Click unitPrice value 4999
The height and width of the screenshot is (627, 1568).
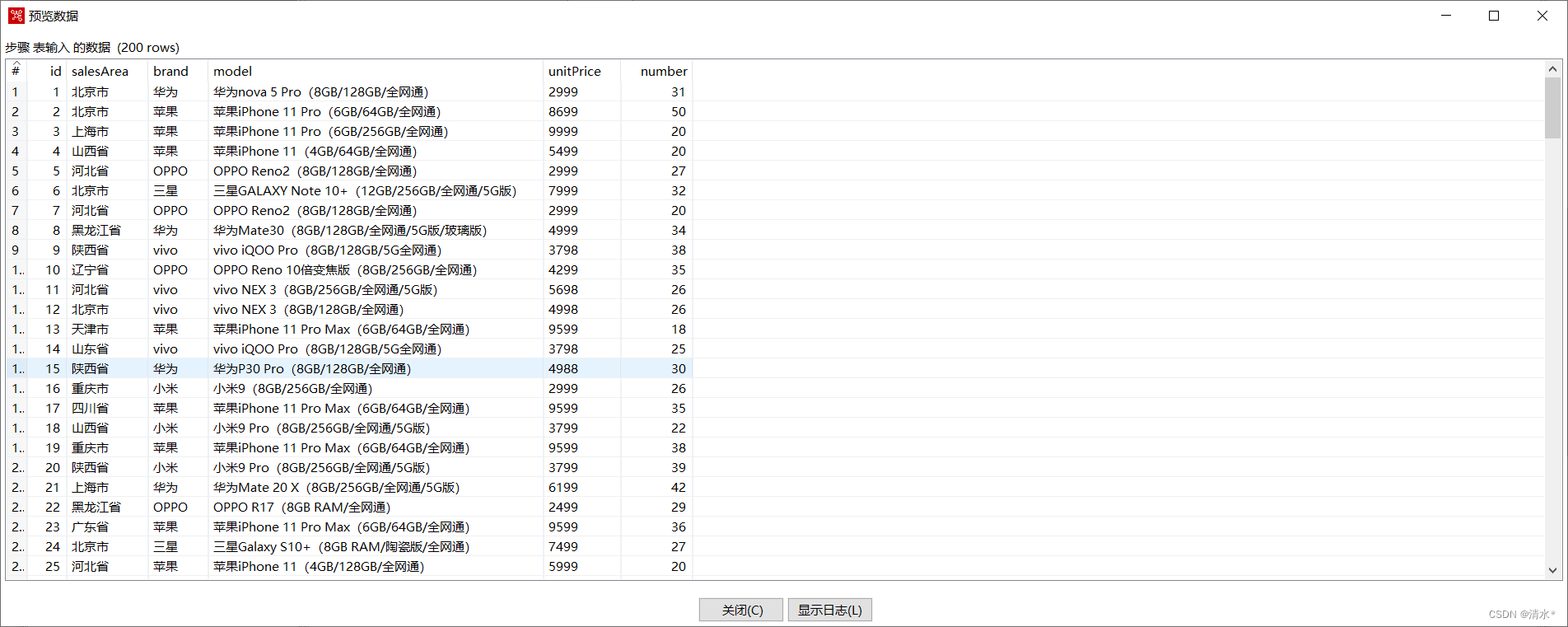pyautogui.click(x=563, y=230)
